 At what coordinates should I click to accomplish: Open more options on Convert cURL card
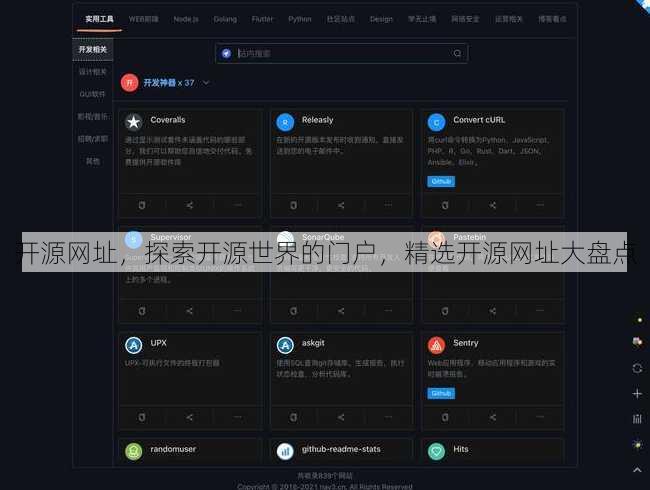coord(540,205)
